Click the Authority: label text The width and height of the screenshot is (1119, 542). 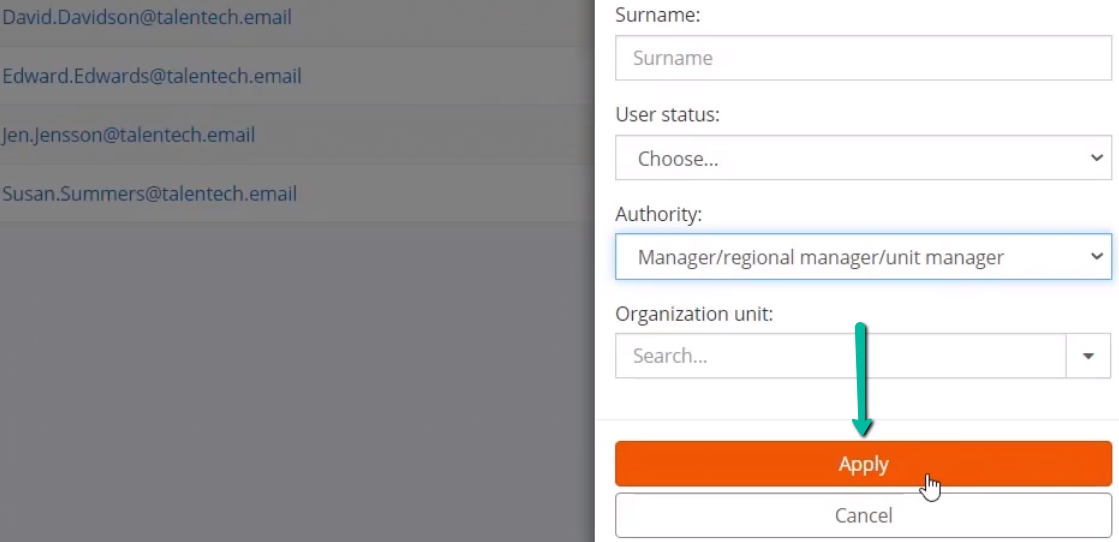click(x=658, y=214)
